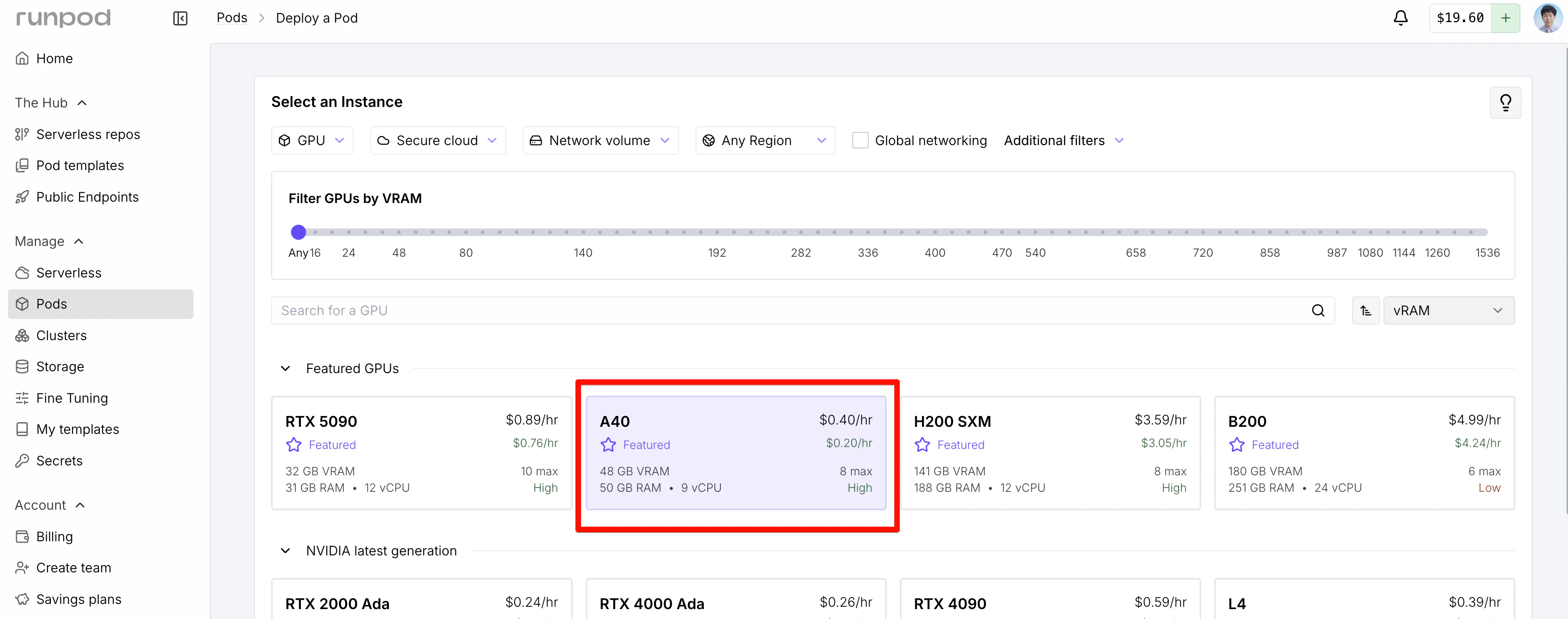The image size is (1568, 619).
Task: Click the 1536 VRAM slider label
Action: tap(1487, 253)
